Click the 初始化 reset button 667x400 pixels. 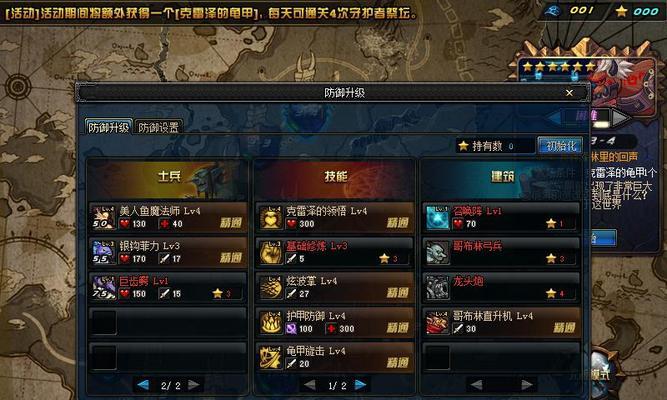point(560,146)
